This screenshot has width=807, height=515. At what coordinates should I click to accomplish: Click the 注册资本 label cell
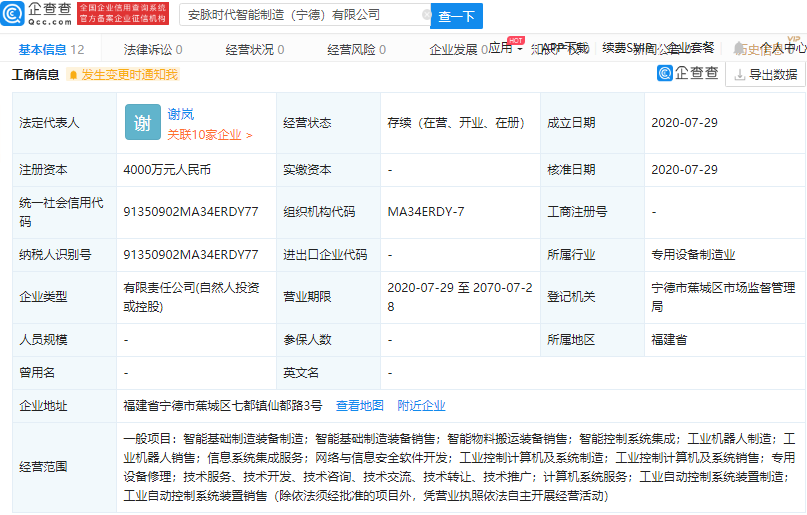coord(65,169)
